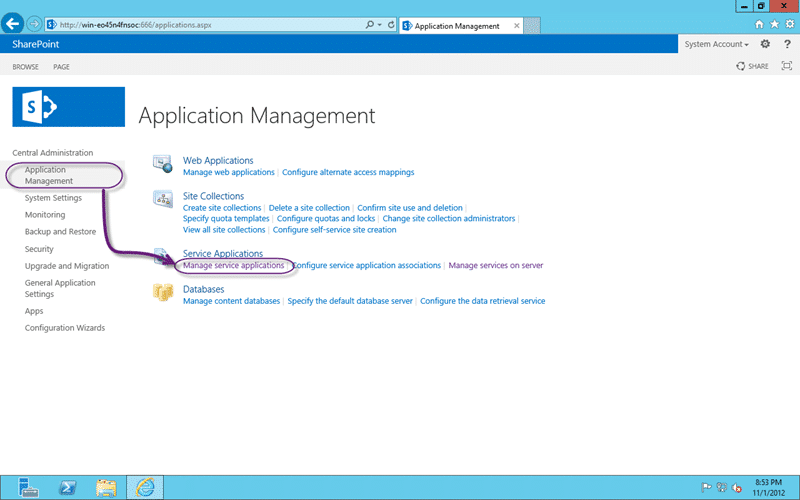Click the Service Applications heading link
This screenshot has width=800, height=500.
(x=223, y=254)
